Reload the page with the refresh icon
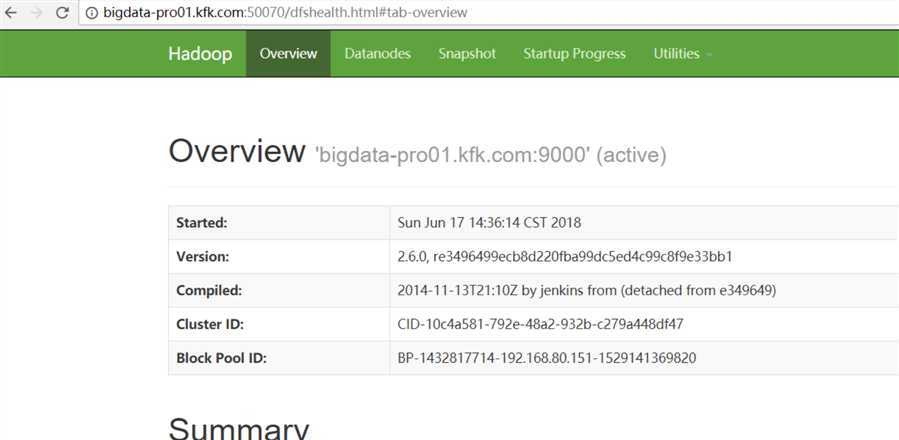This screenshot has height=440, width=899. pyautogui.click(x=62, y=12)
